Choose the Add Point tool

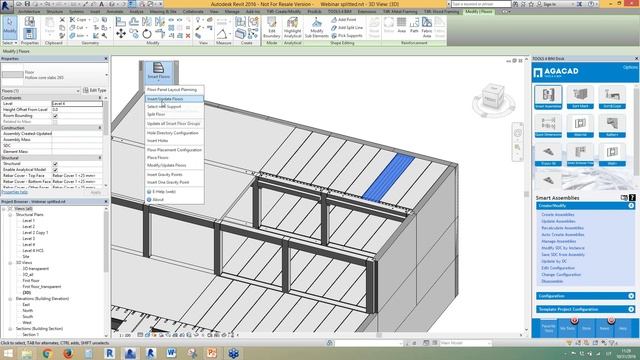[344, 20]
